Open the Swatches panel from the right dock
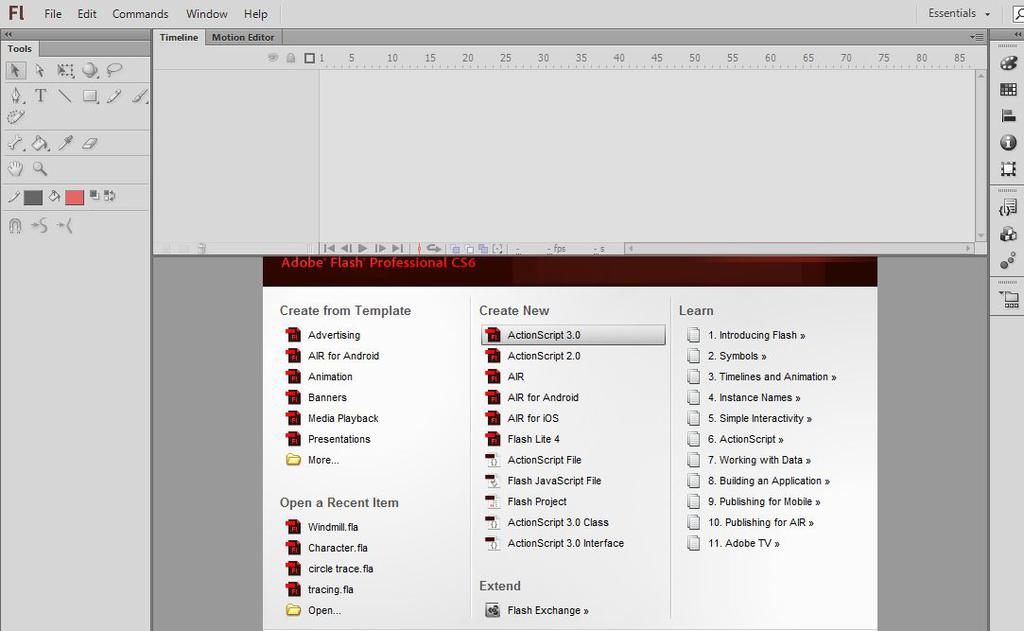This screenshot has width=1024, height=631. coord(1009,90)
